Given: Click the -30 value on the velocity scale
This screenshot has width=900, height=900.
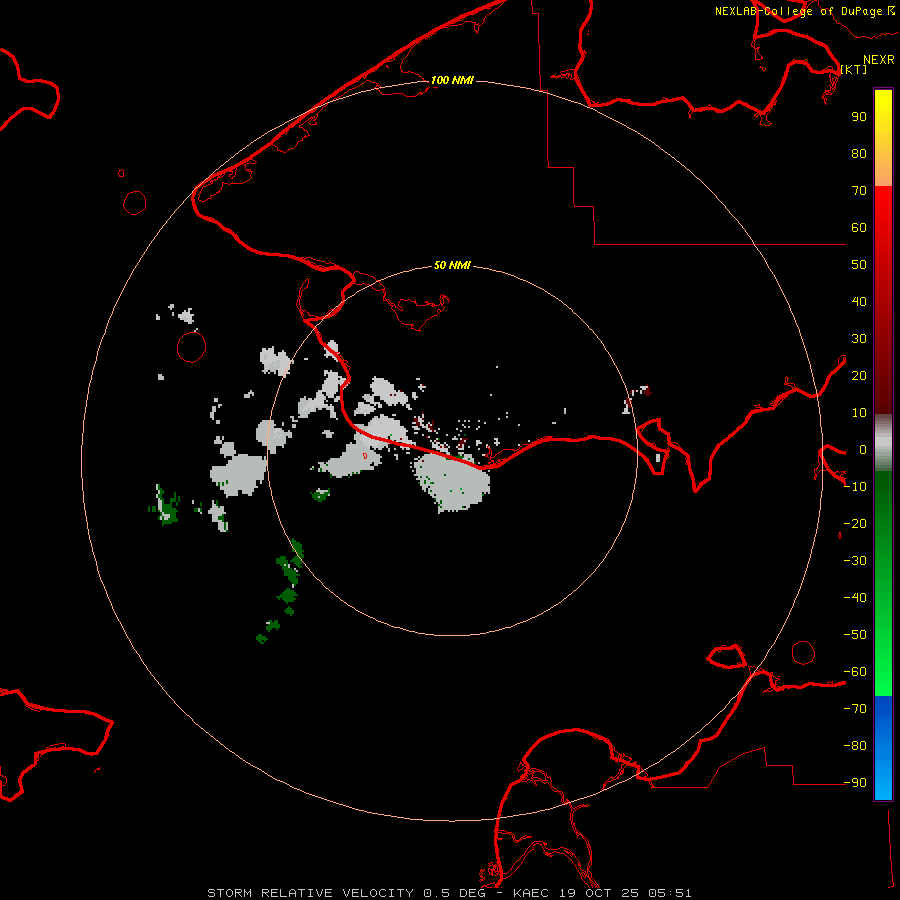Looking at the screenshot, I should [x=855, y=561].
